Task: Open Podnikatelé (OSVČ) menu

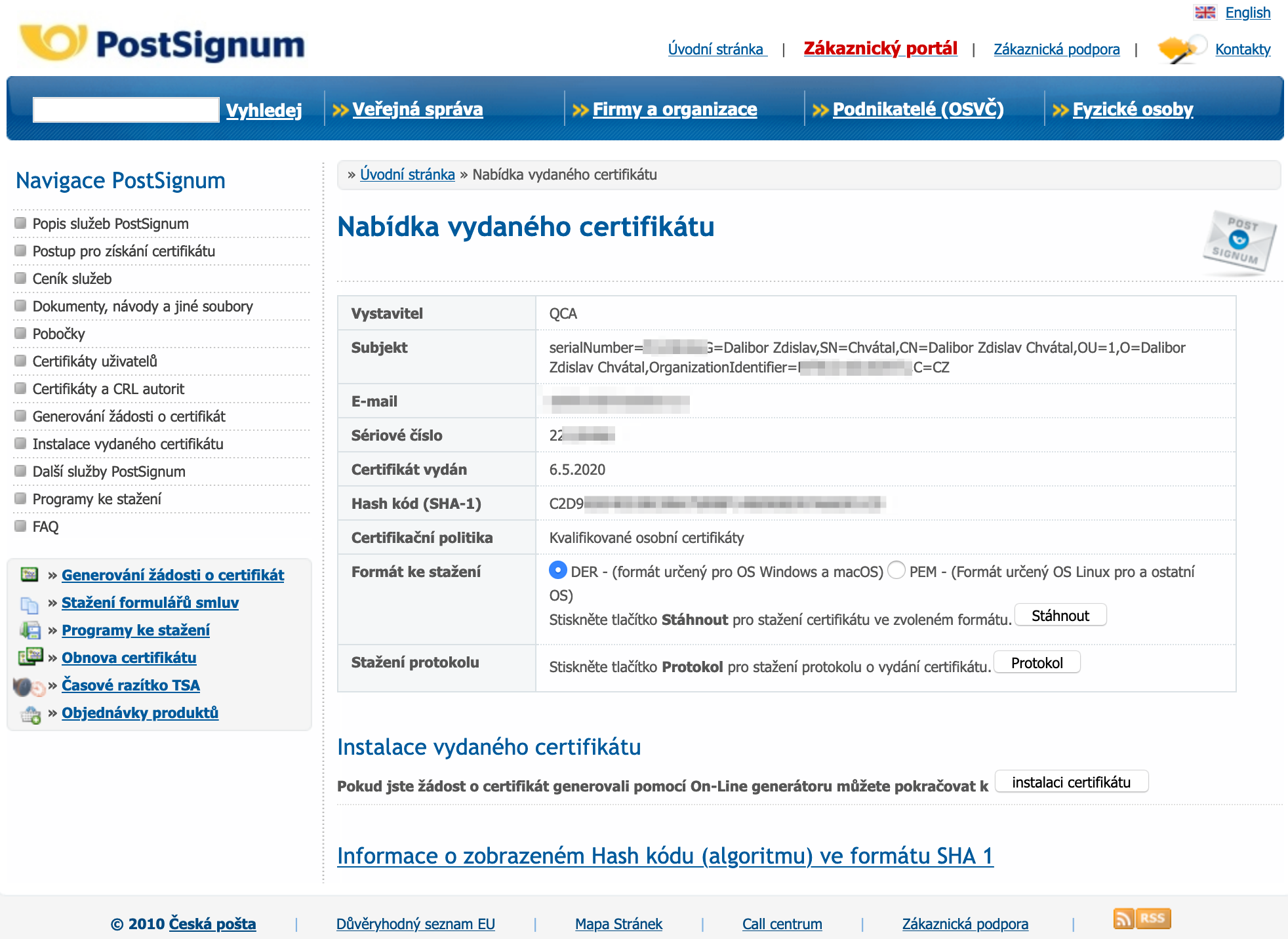Action: click(918, 110)
